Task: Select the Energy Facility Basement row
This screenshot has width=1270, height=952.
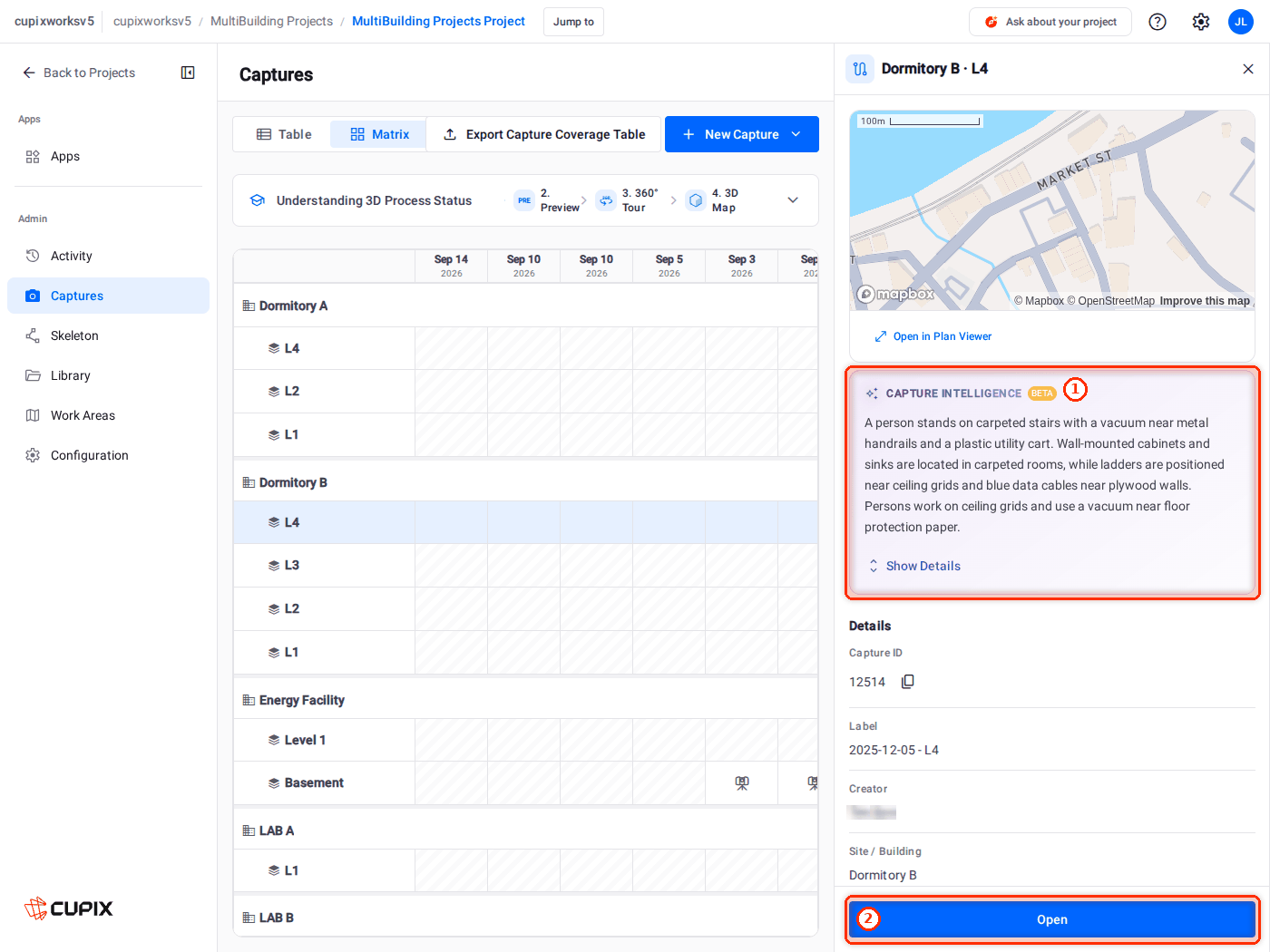Action: pos(526,783)
